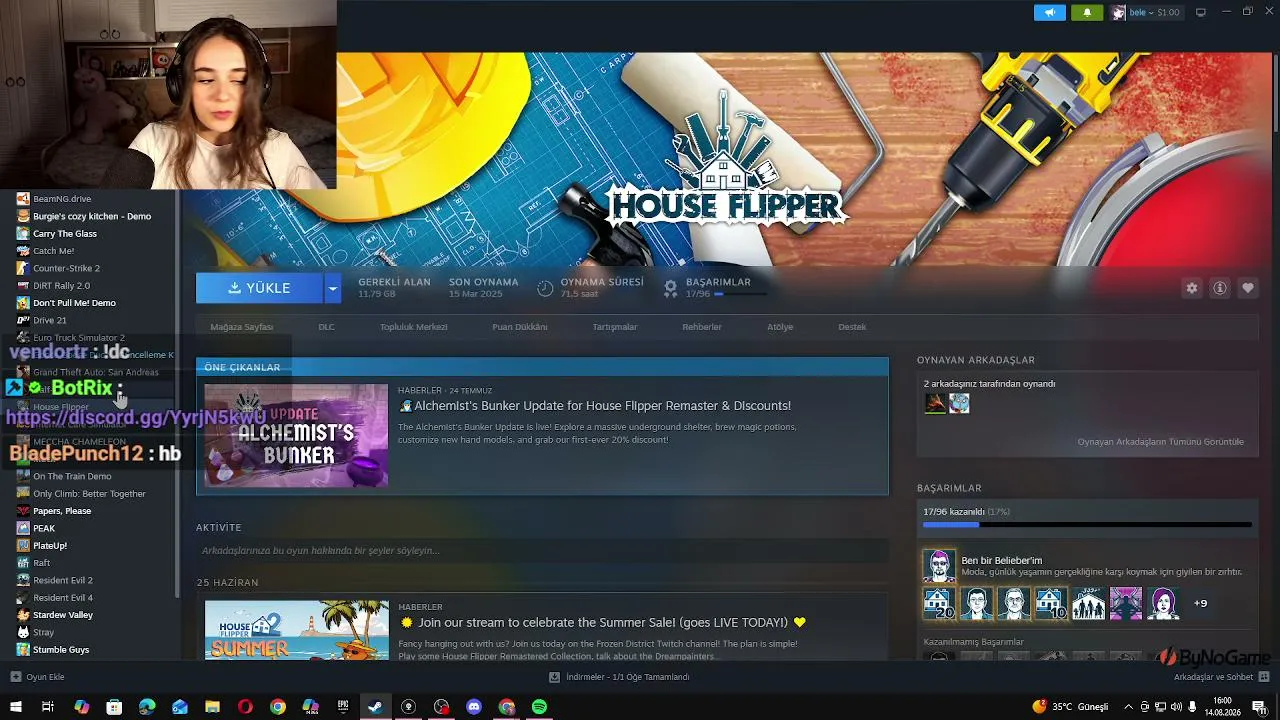
Task: Click the Alchemist's Bunker news thumbnail
Action: click(296, 436)
